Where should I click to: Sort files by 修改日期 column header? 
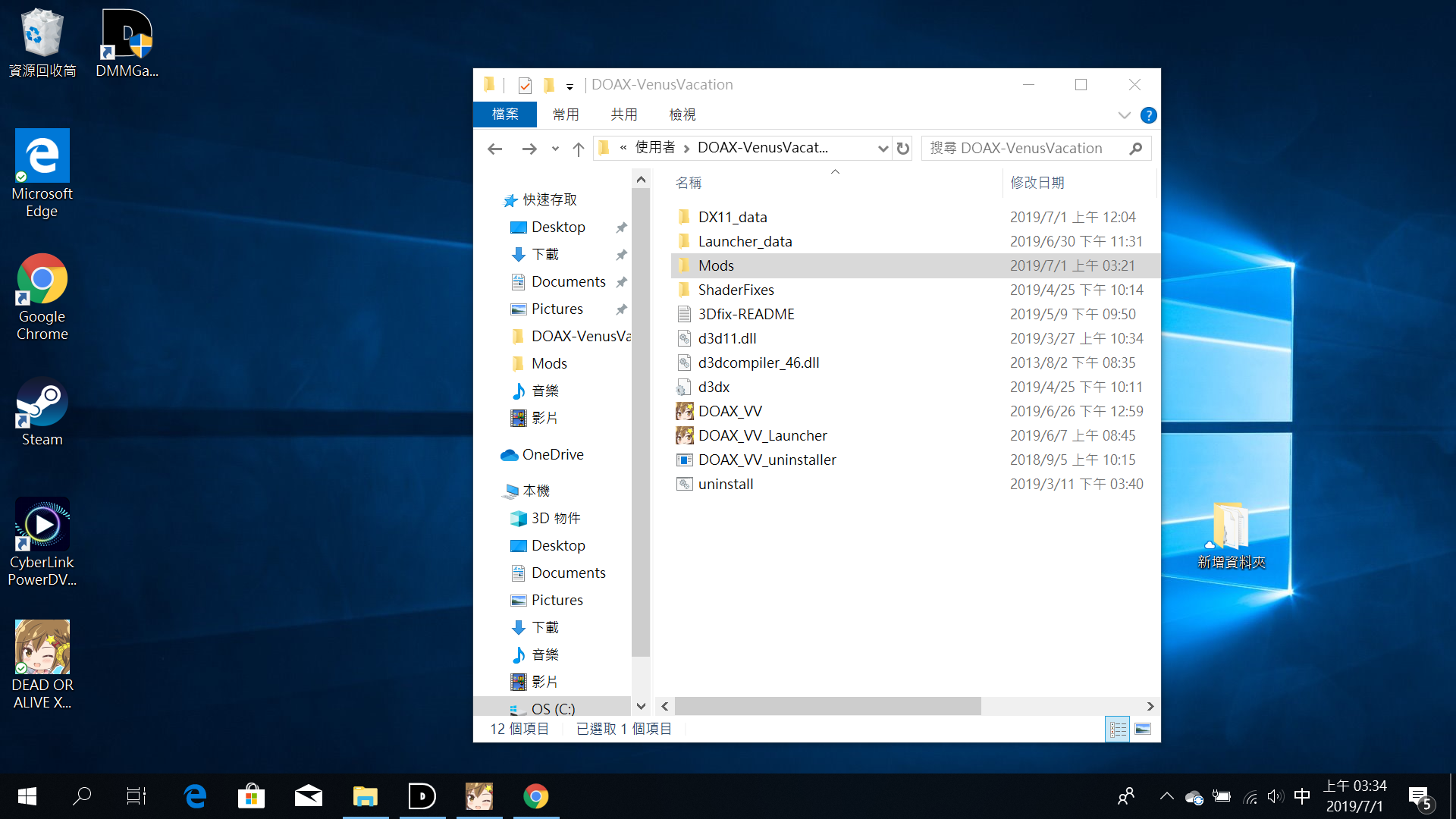(x=1080, y=183)
